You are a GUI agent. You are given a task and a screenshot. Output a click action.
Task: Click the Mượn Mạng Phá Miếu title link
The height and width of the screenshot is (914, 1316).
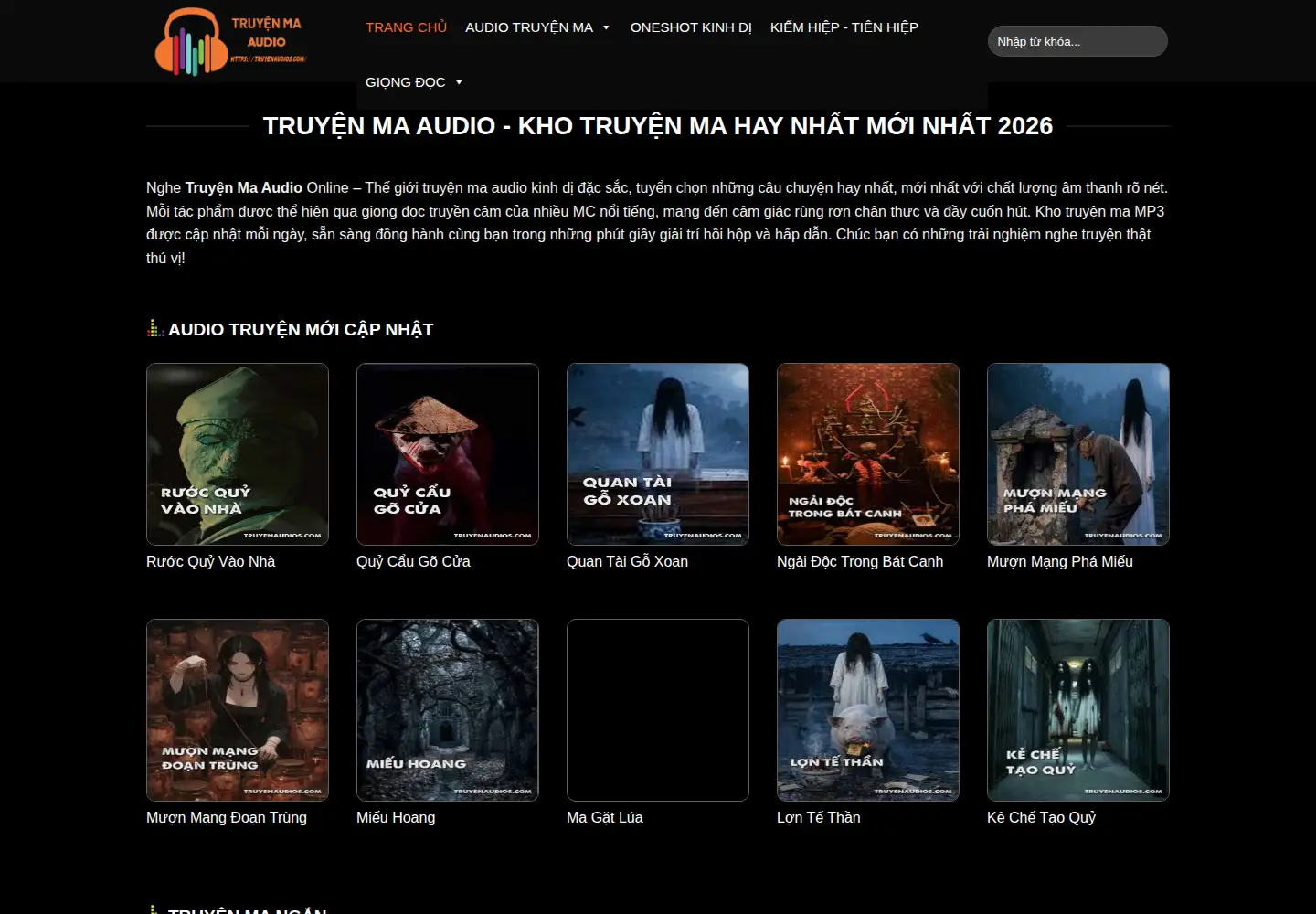coord(1060,561)
